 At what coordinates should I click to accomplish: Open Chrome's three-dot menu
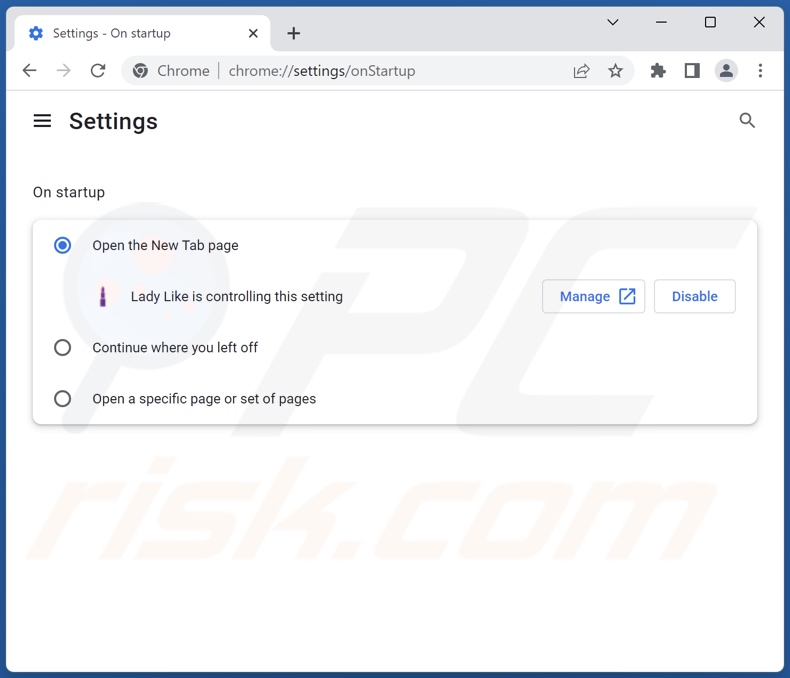coord(760,71)
